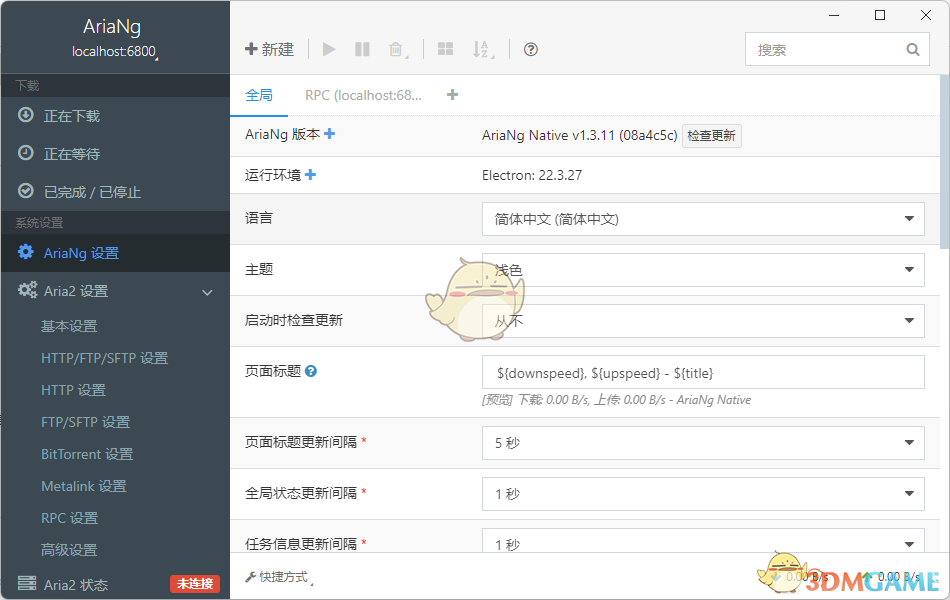The width and height of the screenshot is (950, 600).
Task: Open 已完成 / 已停止 in the sidebar
Action: click(x=115, y=192)
